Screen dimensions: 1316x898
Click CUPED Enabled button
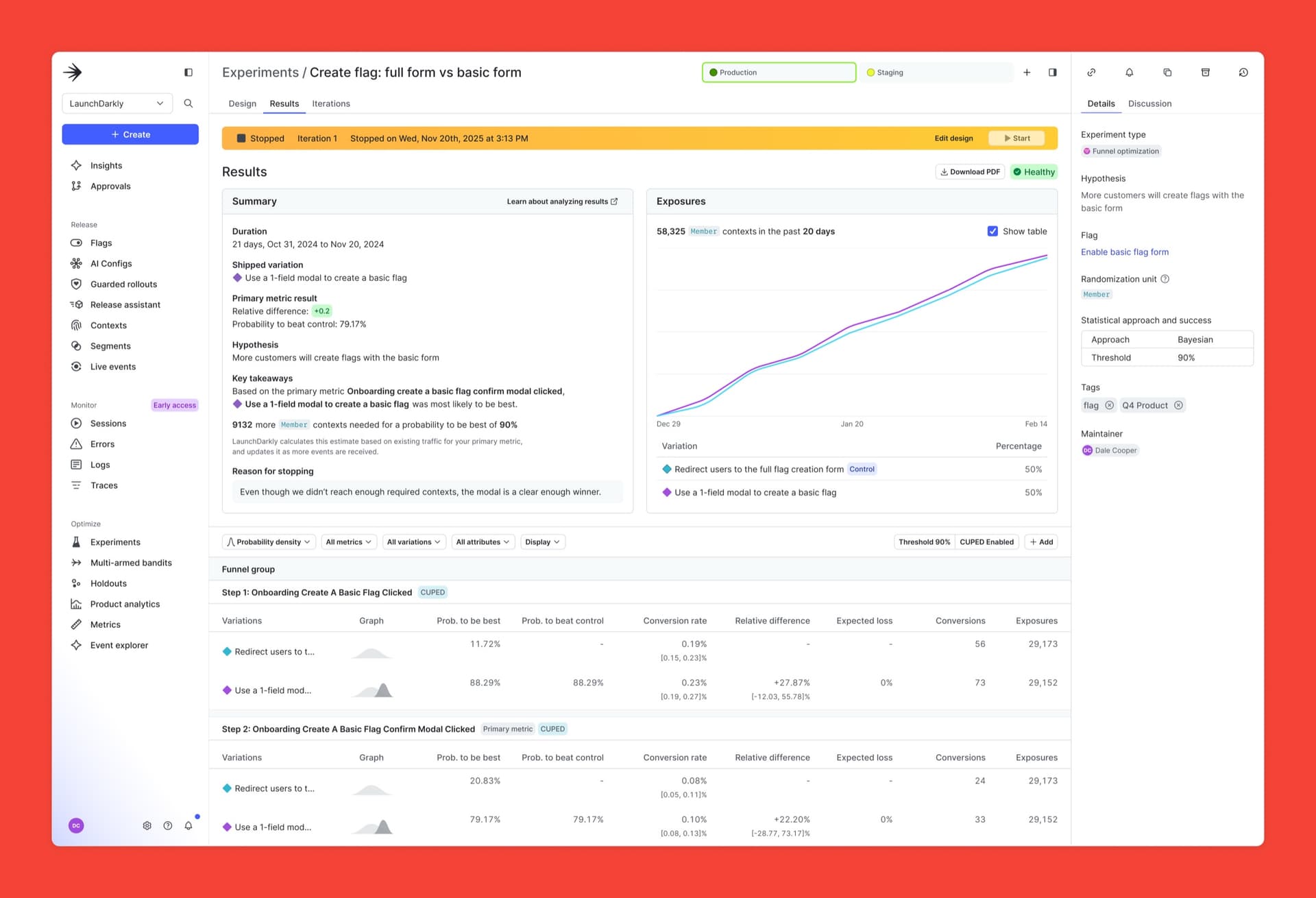(x=986, y=542)
